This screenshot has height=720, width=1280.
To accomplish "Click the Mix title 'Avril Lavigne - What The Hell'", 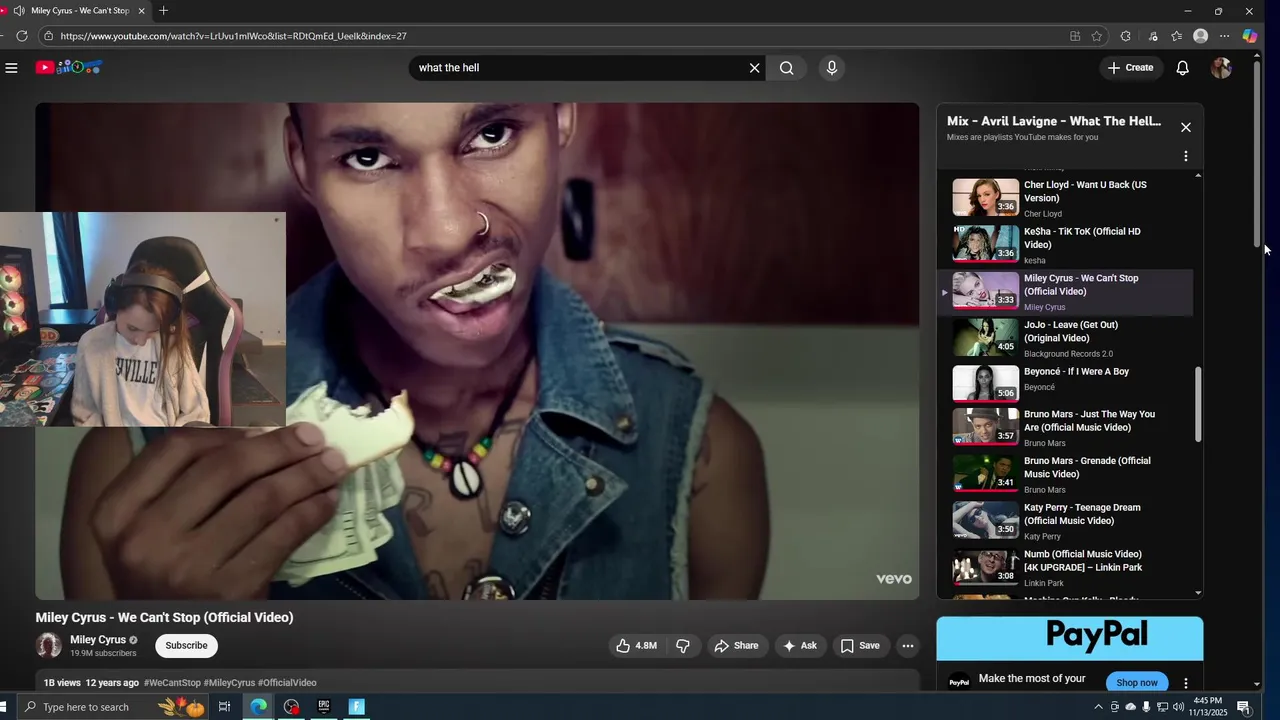I will 1054,121.
